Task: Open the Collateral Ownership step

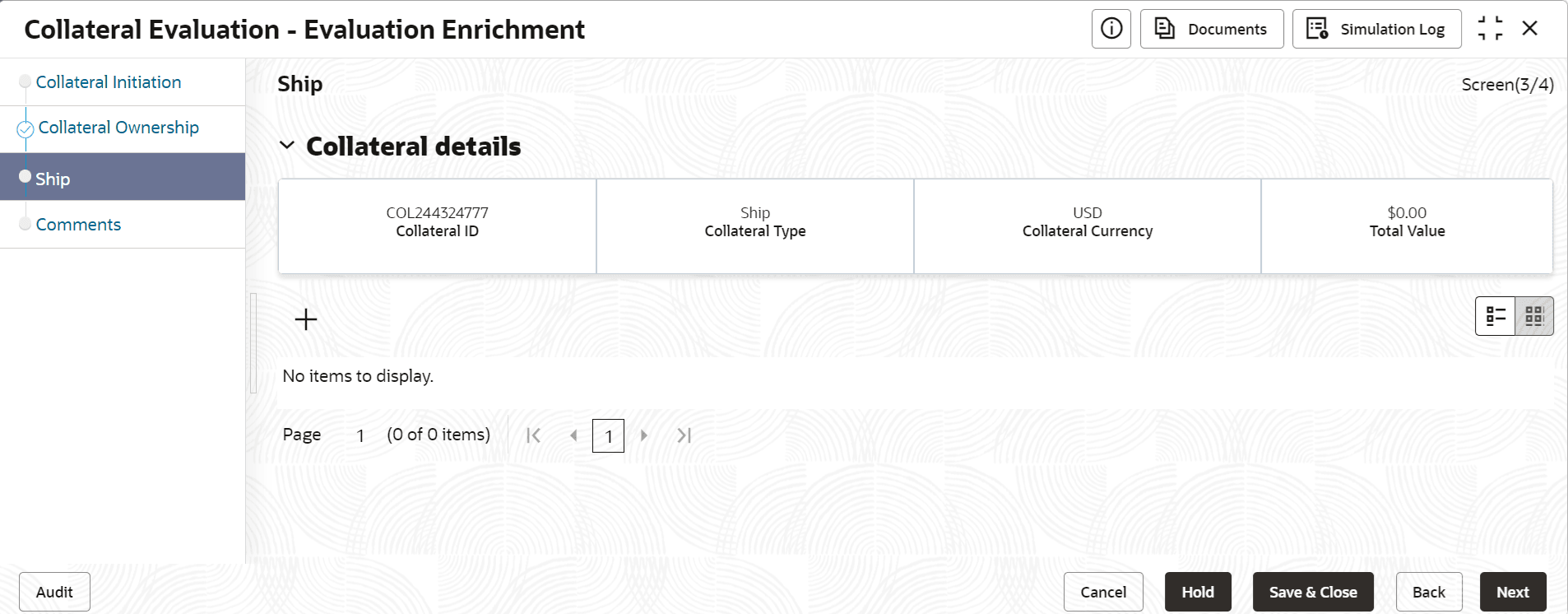Action: click(118, 128)
